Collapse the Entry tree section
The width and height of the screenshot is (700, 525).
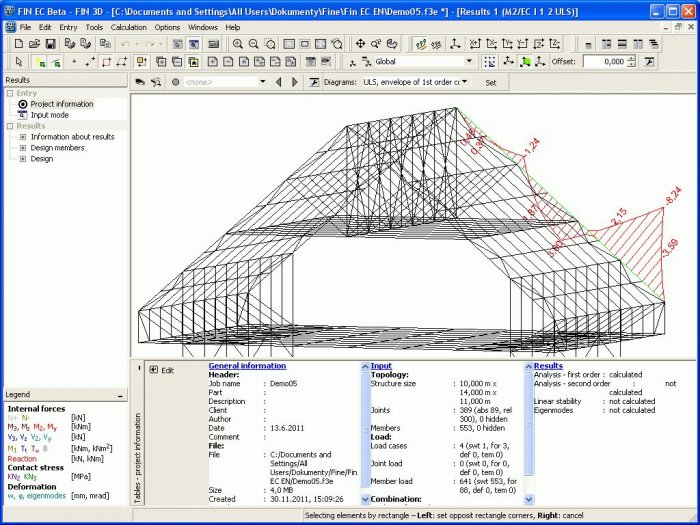9,93
